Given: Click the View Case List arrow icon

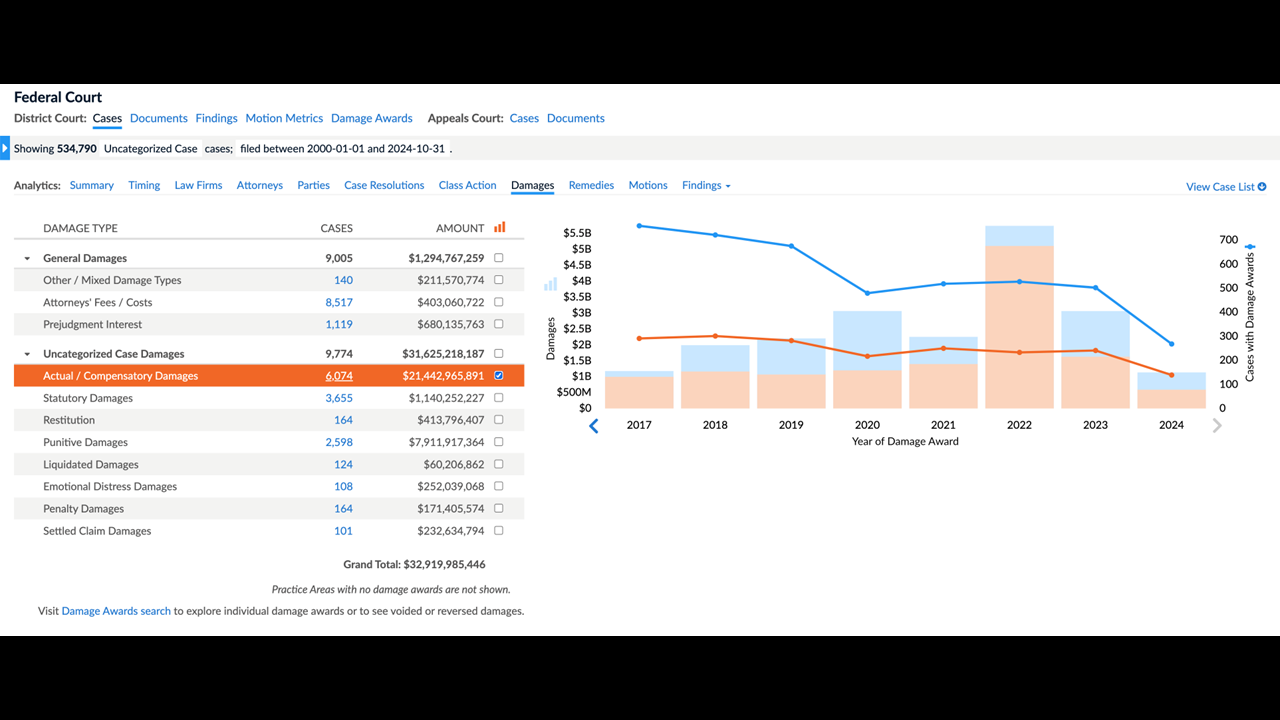Looking at the screenshot, I should 1262,187.
